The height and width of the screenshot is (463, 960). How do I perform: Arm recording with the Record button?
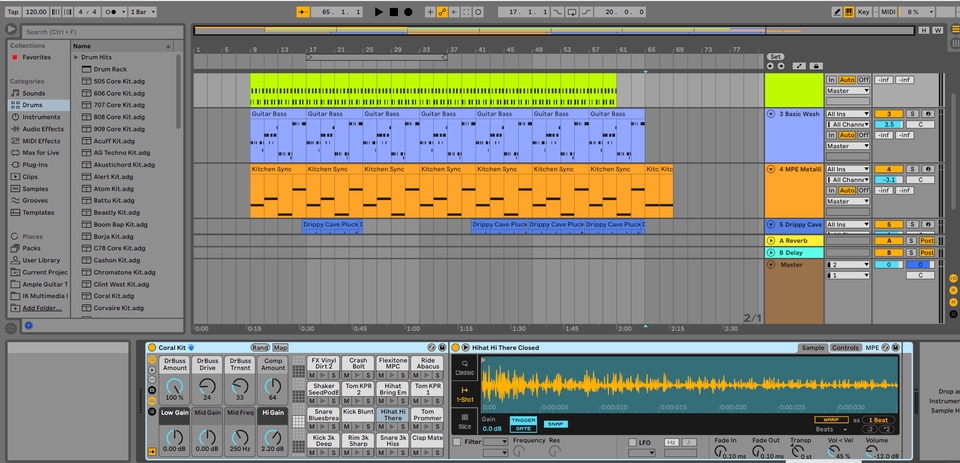[x=408, y=12]
